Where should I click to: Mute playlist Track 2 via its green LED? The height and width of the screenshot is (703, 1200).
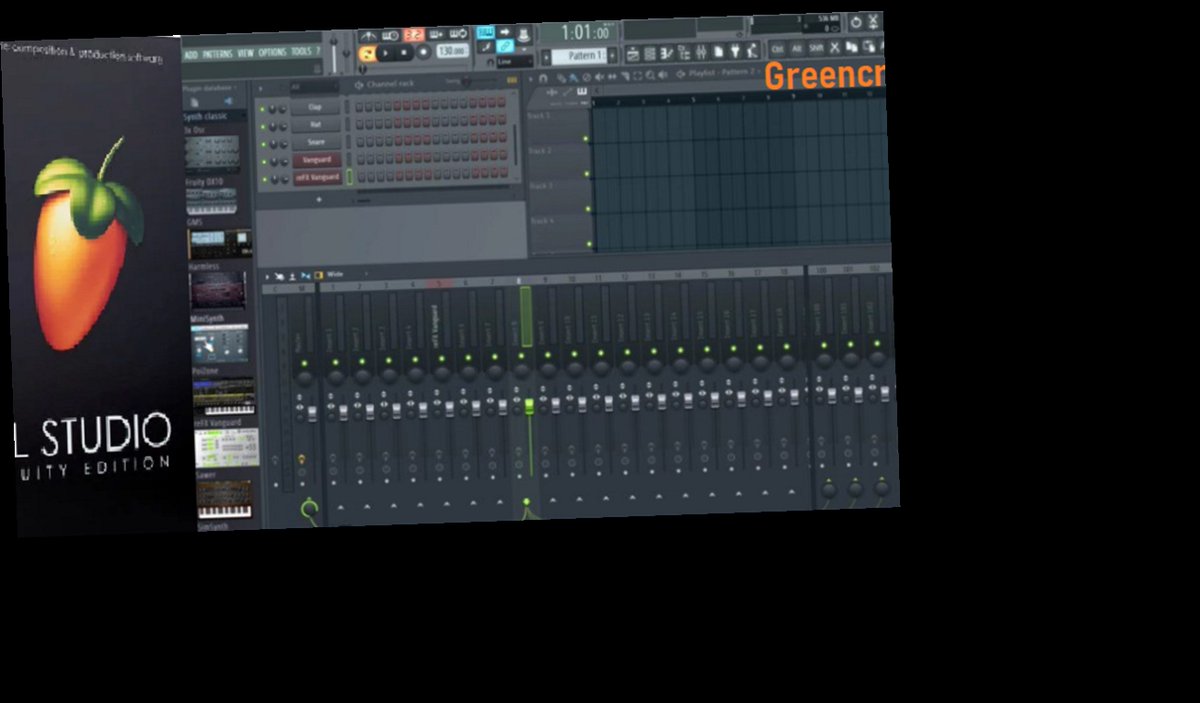click(x=587, y=174)
